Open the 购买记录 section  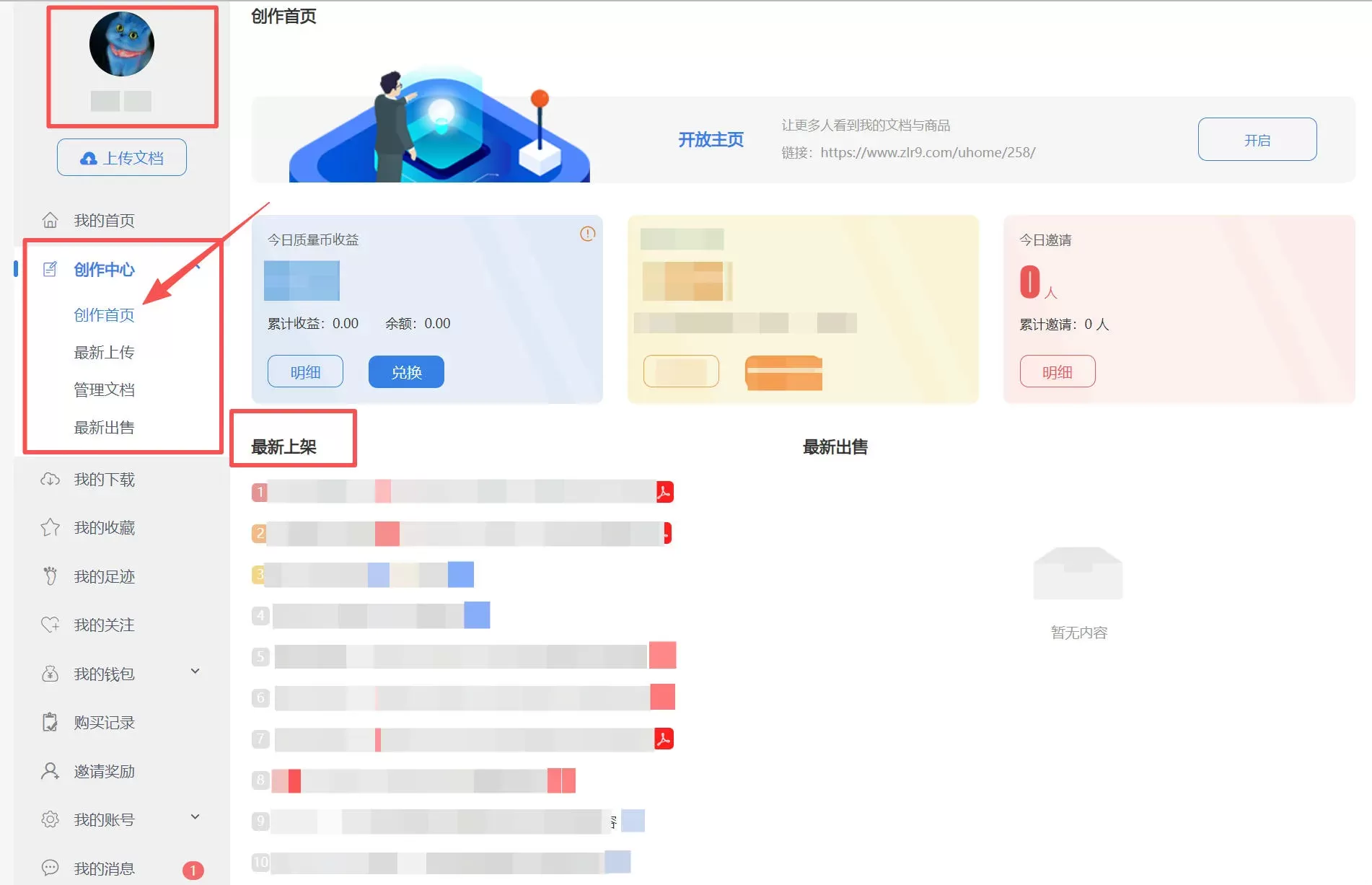pyautogui.click(x=103, y=722)
